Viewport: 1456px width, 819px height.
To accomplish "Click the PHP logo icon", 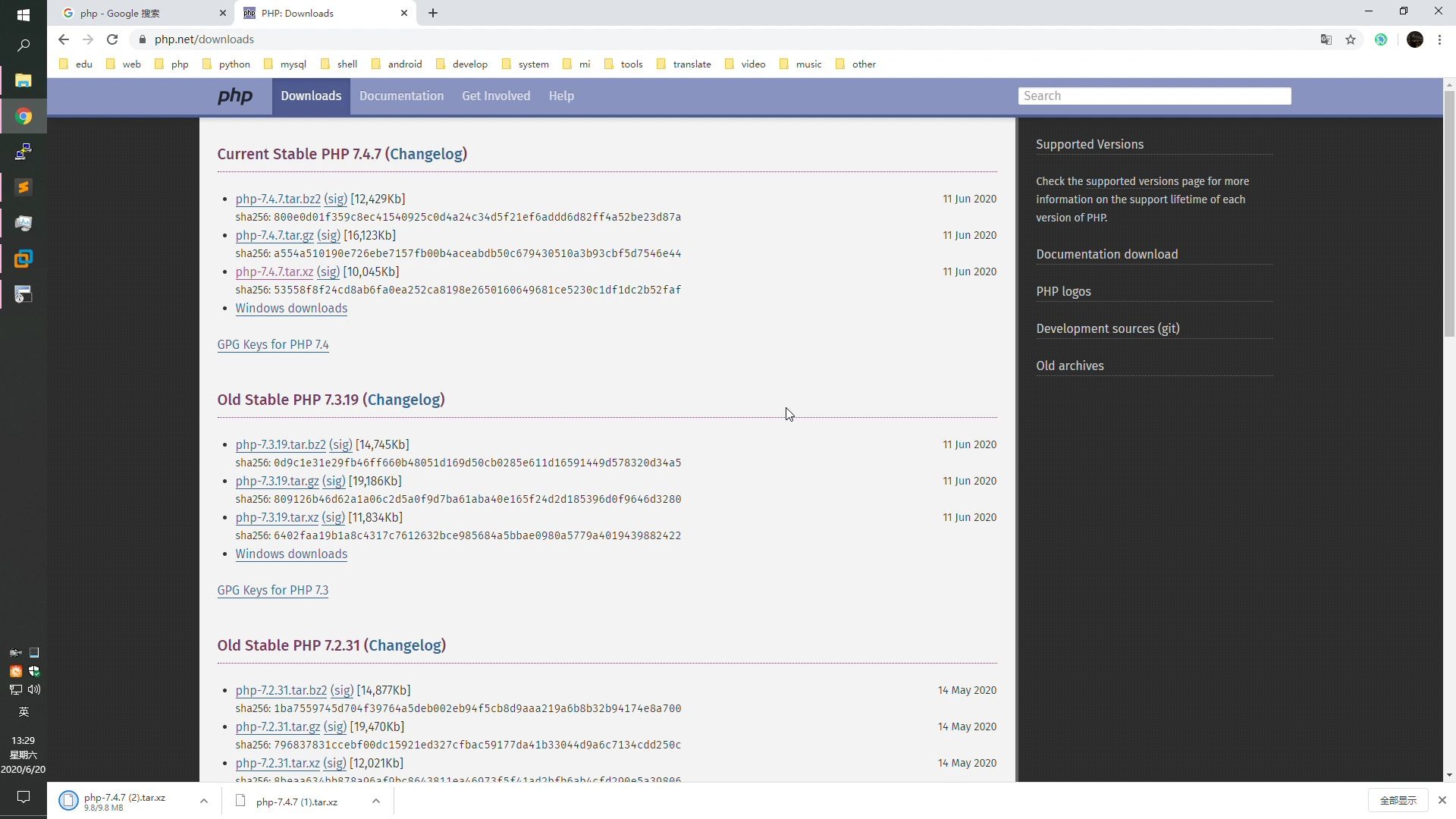I will [x=234, y=96].
